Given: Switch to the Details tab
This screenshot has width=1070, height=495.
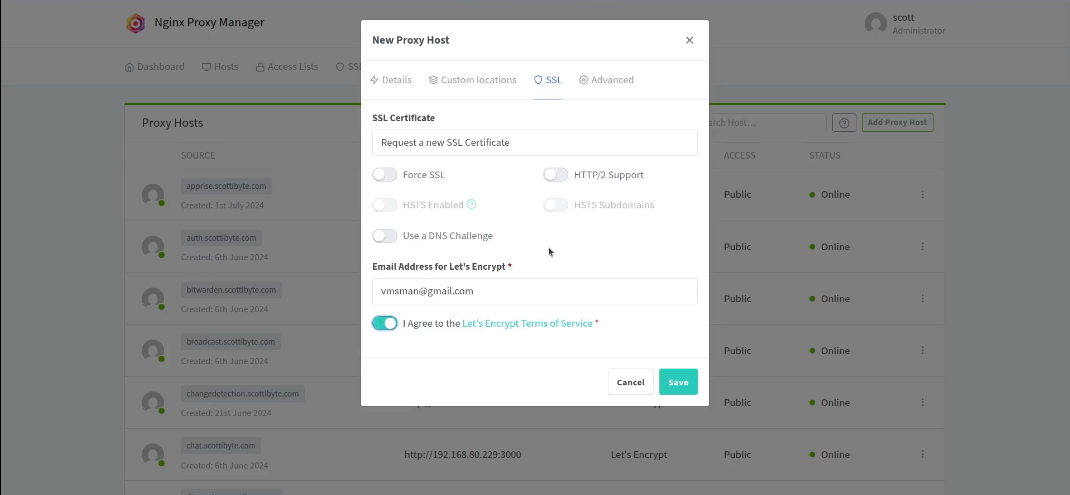Looking at the screenshot, I should [391, 80].
